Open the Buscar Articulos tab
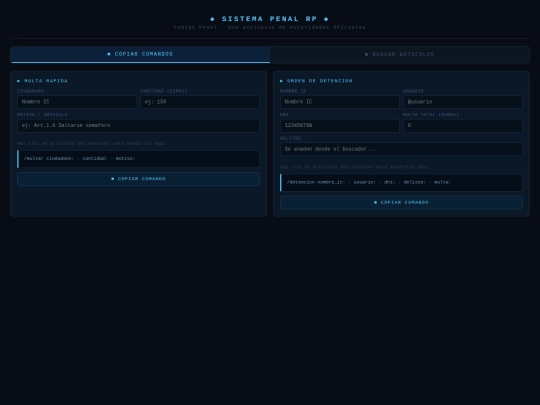Viewport: 540px width, 405px height. coord(399,54)
